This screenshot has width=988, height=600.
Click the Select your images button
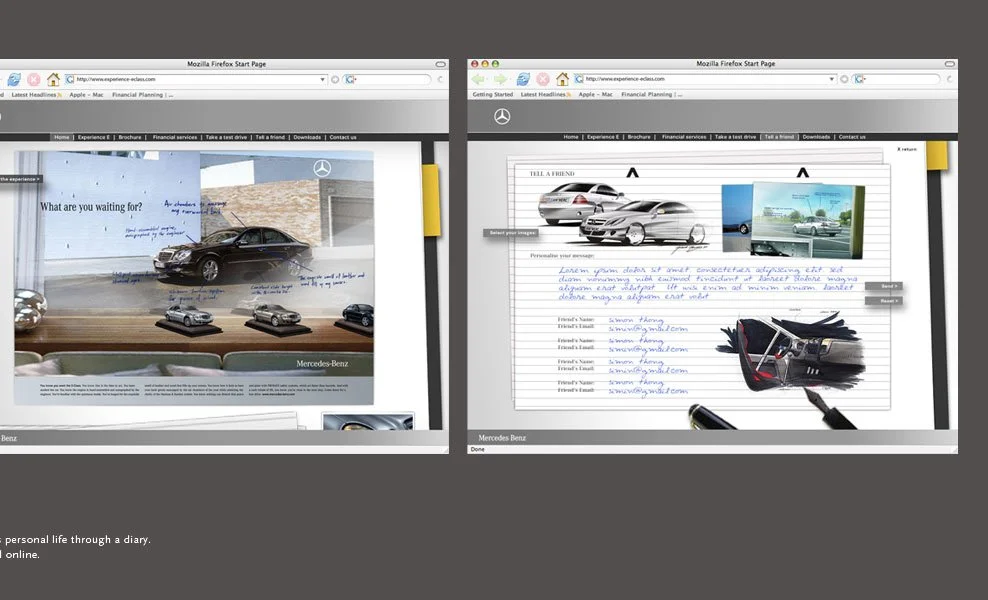tap(511, 233)
